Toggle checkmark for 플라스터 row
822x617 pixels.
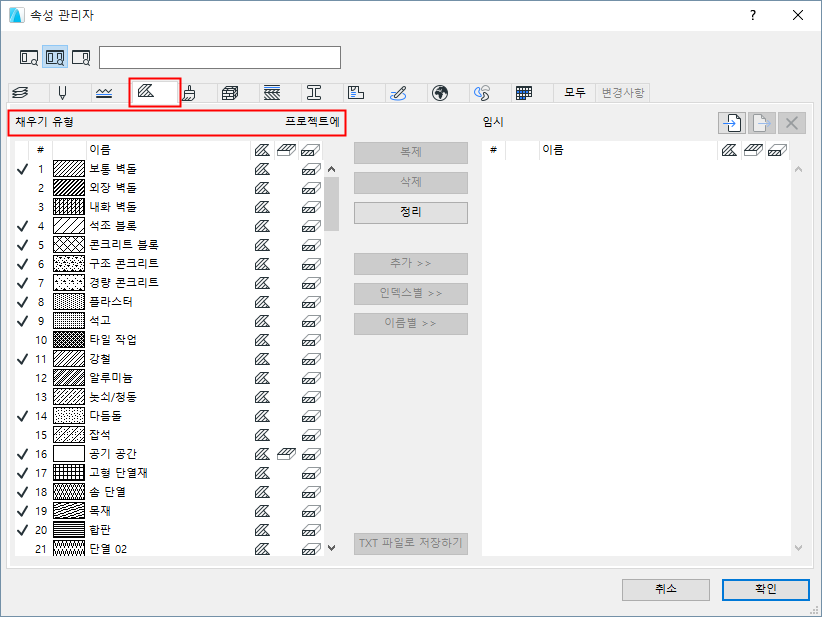[23, 302]
